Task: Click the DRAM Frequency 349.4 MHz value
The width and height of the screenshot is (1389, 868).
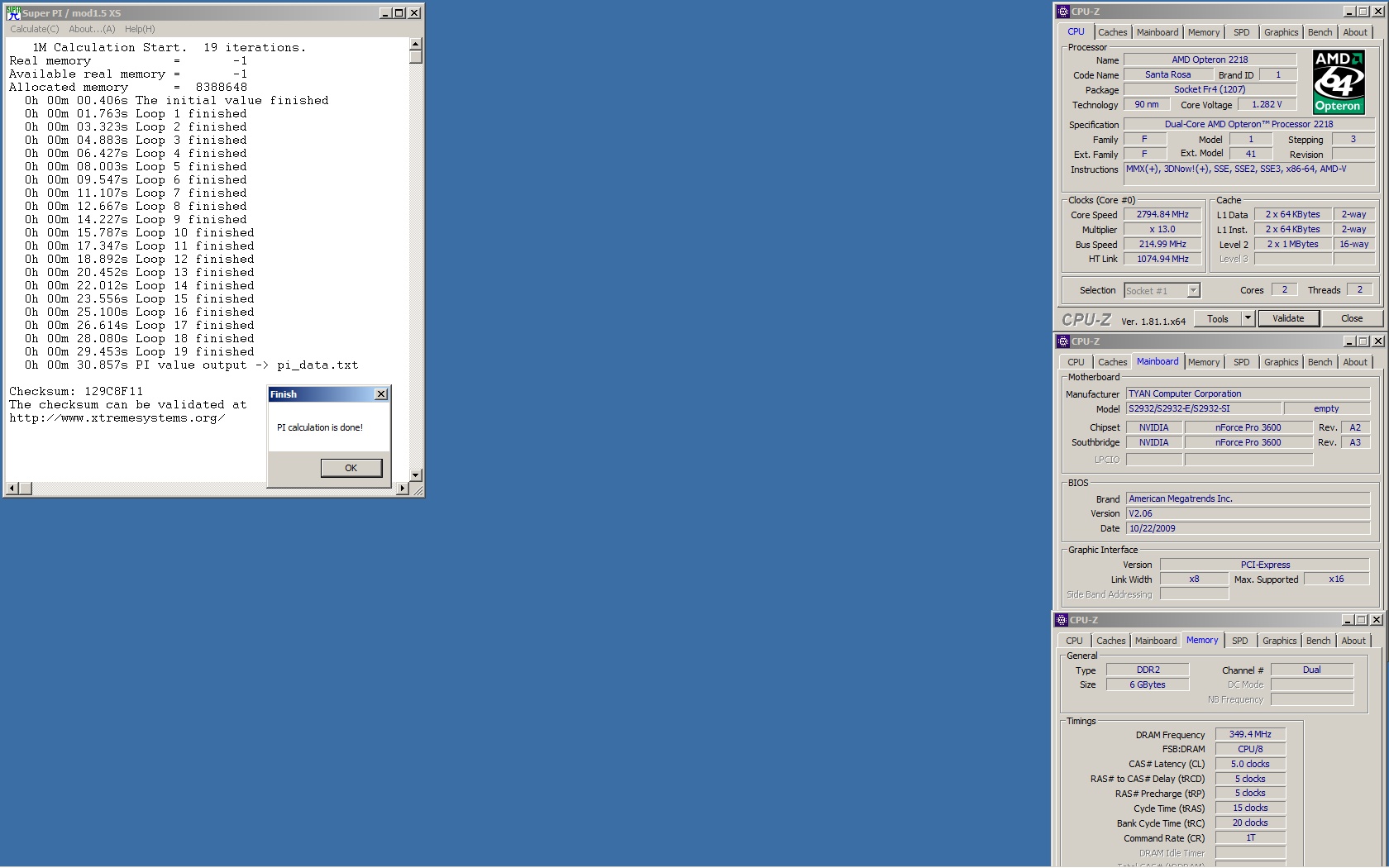Action: pos(1250,734)
